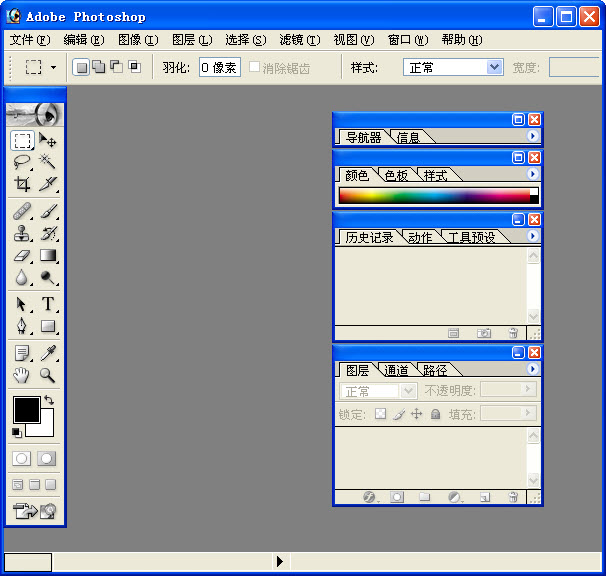The image size is (606, 576).
Task: Select the Rectangular Marquee tool in toolbox
Action: click(22, 140)
